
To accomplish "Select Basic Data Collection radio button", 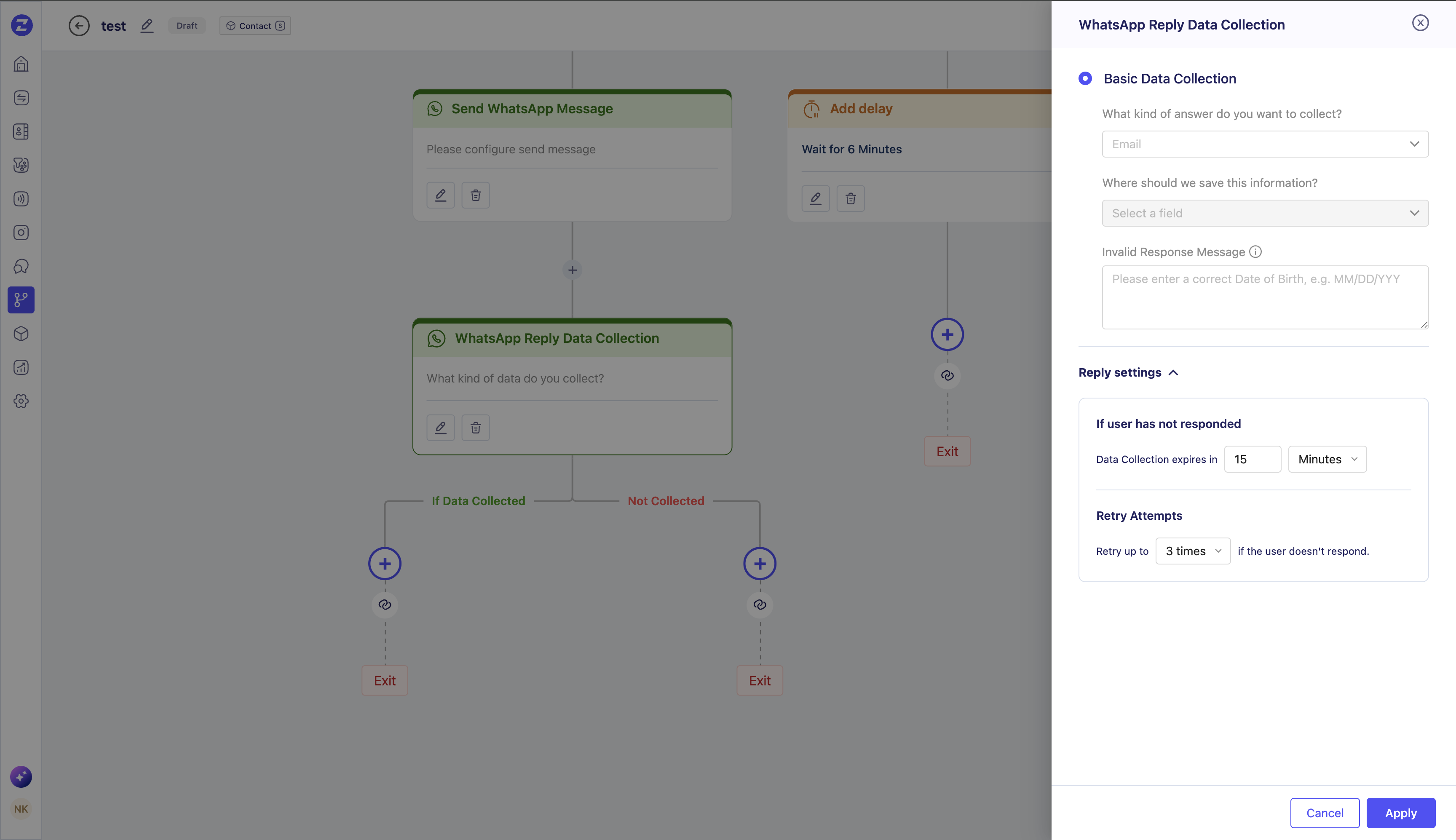I will click(1085, 78).
